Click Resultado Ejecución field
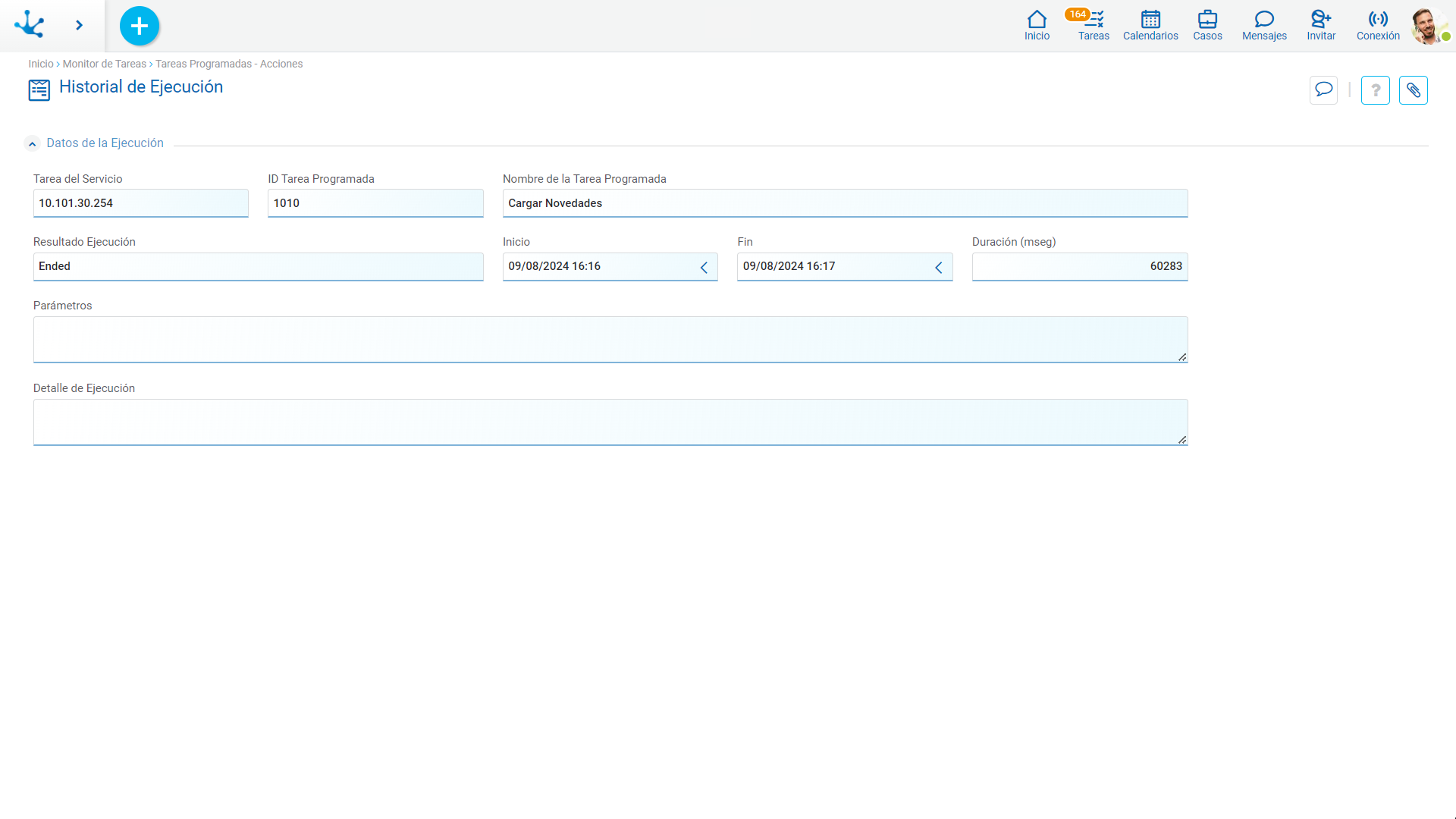 tap(259, 266)
